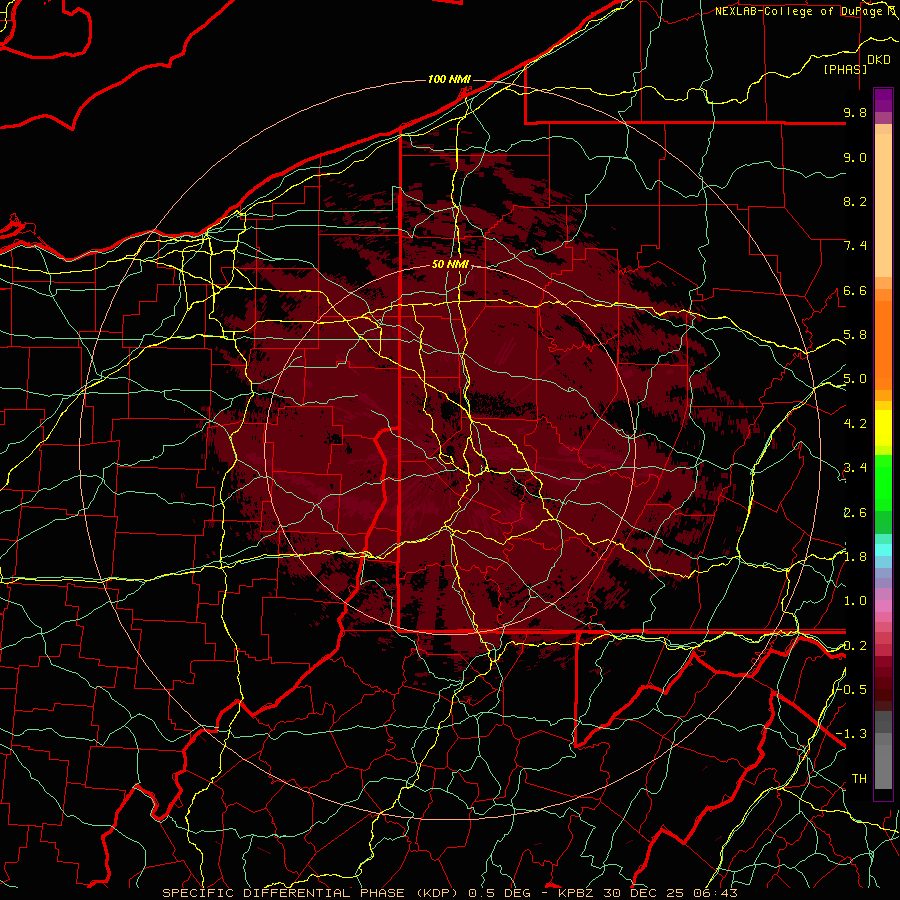The image size is (900, 900).
Task: Select the 5.8 legend value
Action: pos(855,335)
